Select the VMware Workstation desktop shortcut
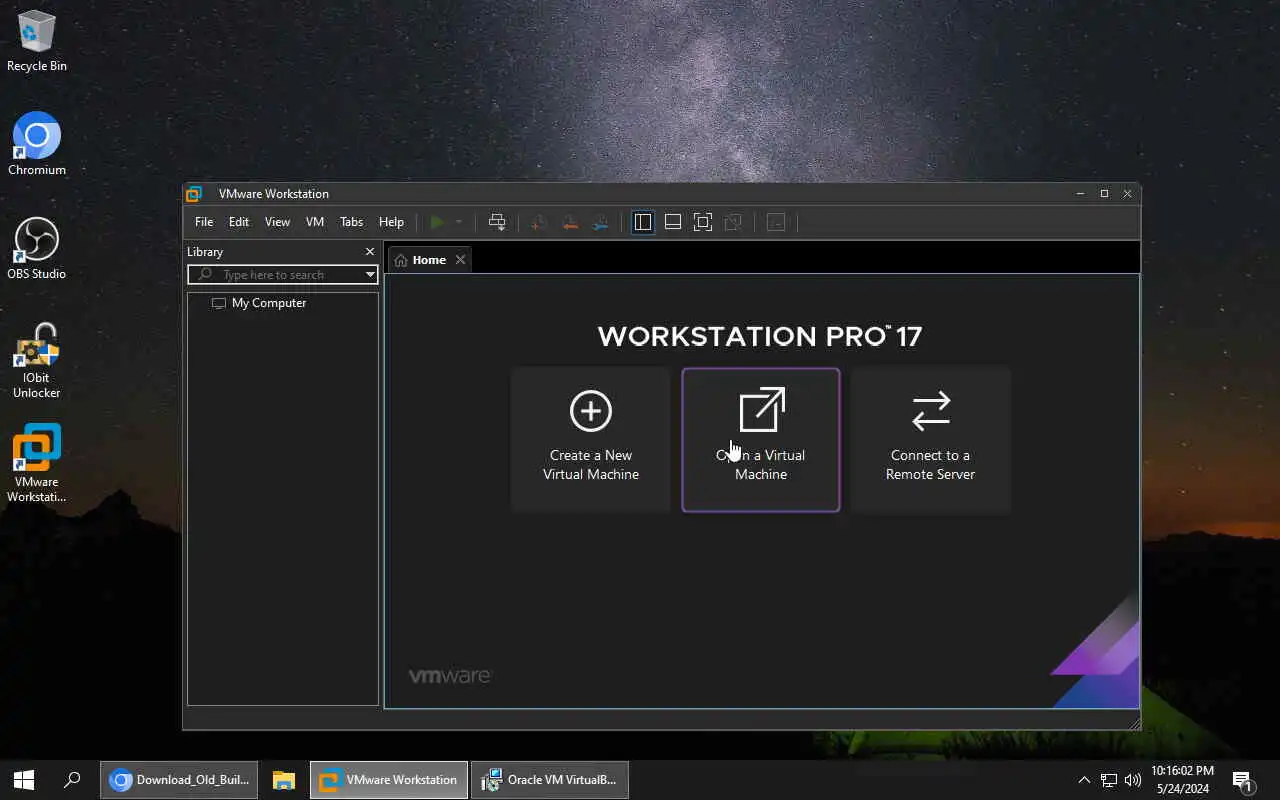Screen dimensions: 1280x800 tap(37, 463)
